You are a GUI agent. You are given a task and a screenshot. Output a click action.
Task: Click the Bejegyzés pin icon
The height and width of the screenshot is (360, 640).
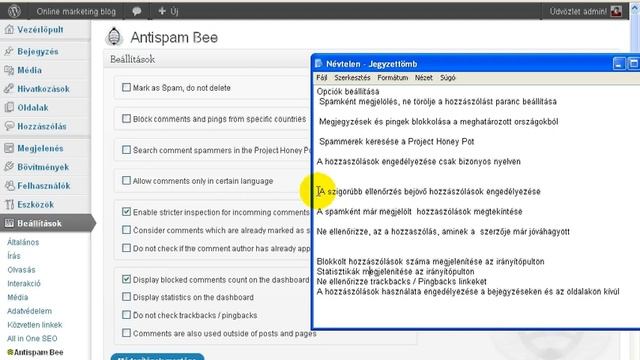tap(9, 51)
